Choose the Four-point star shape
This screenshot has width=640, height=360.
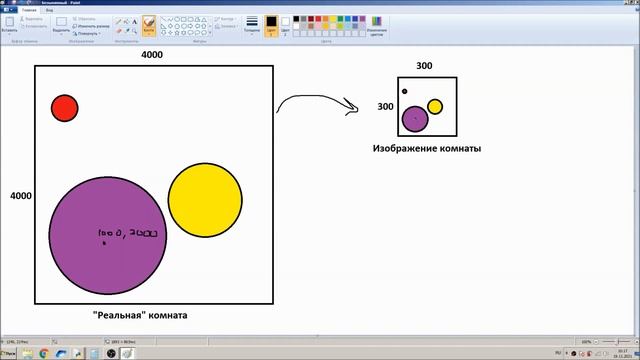[170, 33]
